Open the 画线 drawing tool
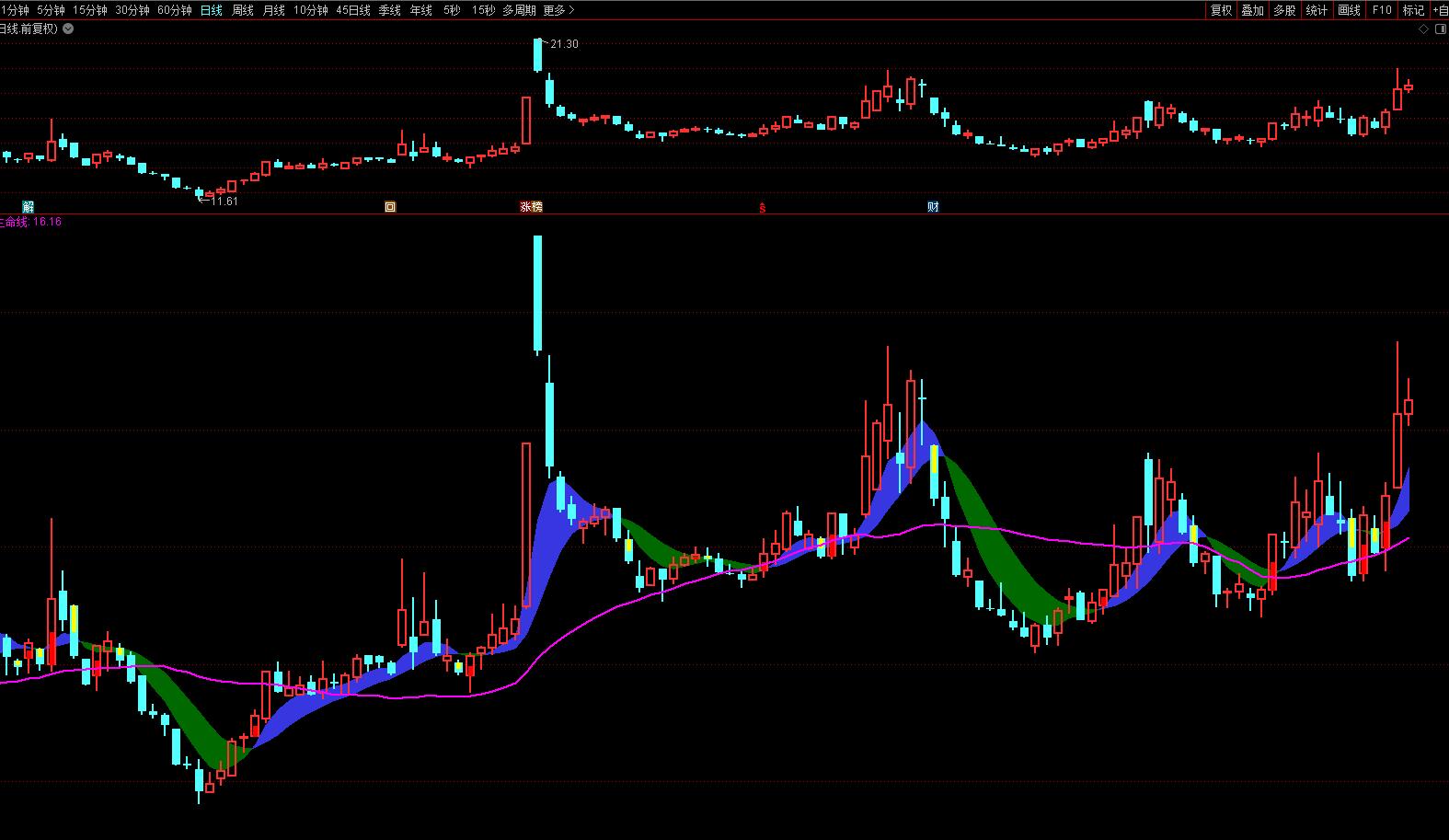Viewport: 1449px width, 840px height. (1349, 10)
